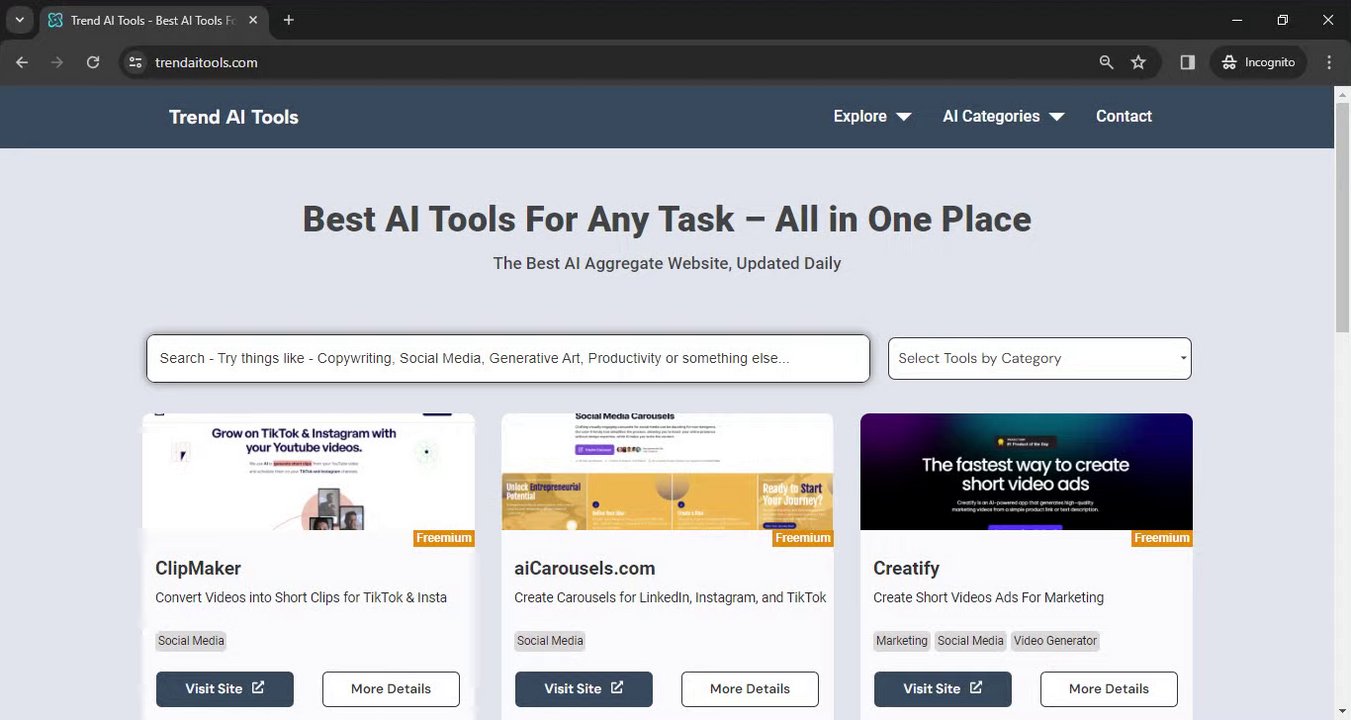Reload the page with refresh icon
The width and height of the screenshot is (1351, 720).
tap(93, 62)
